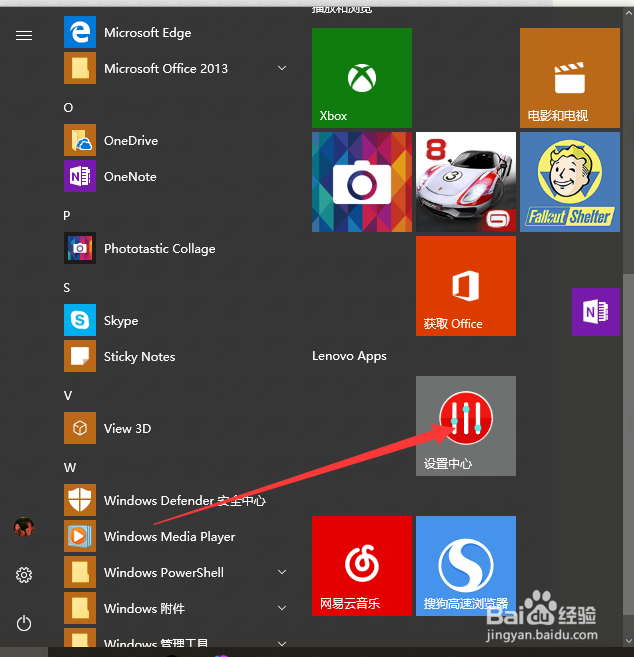The image size is (634, 657).
Task: Click the user account avatar
Action: click(x=24, y=527)
